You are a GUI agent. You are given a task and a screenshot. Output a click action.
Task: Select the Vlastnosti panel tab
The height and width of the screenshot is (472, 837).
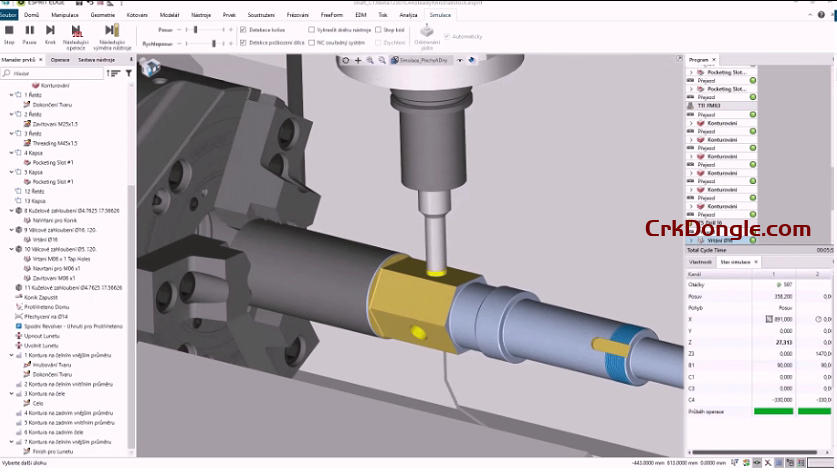[701, 261]
